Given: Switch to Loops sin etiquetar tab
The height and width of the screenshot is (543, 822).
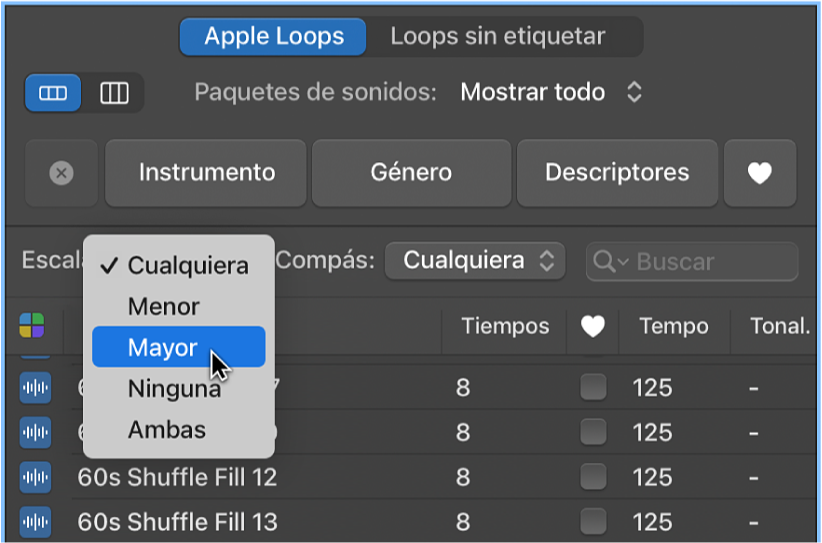Looking at the screenshot, I should [497, 37].
